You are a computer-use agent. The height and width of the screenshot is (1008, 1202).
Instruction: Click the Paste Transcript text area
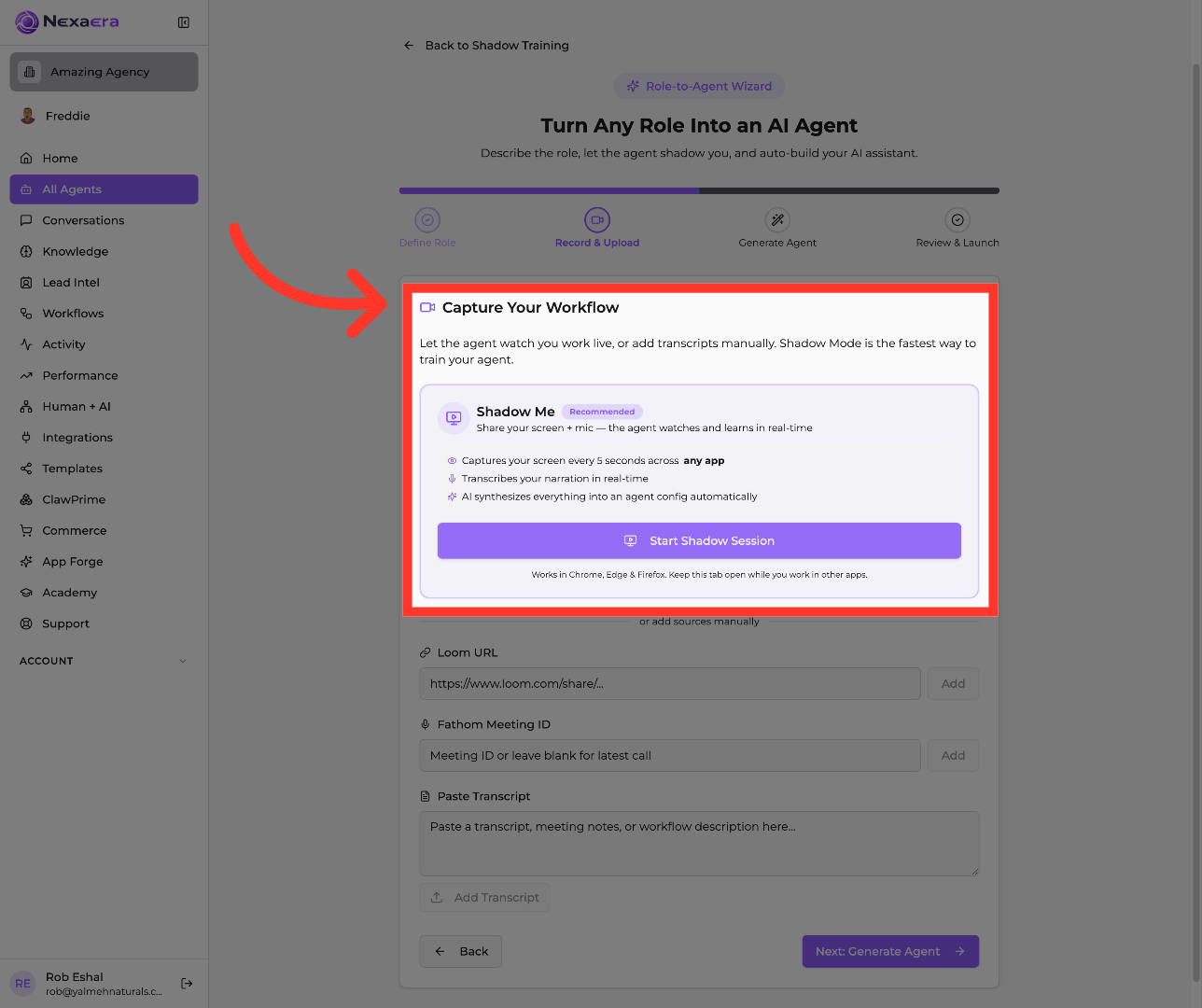(x=699, y=844)
